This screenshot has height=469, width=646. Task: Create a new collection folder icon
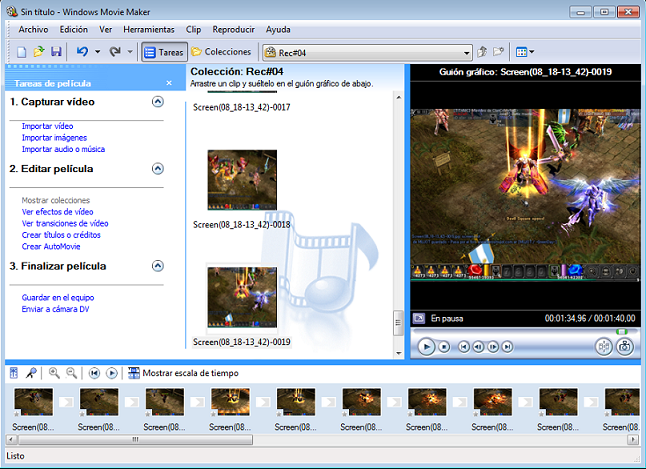(x=499, y=52)
